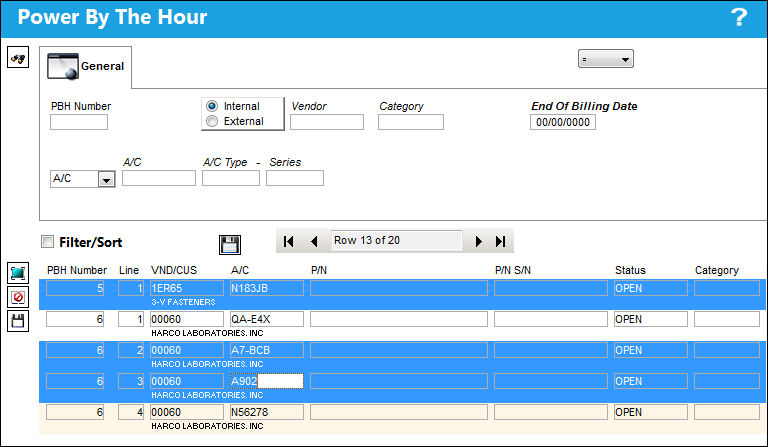This screenshot has height=447, width=768.
Task: Click the A902 A/C edit field
Action: coord(266,381)
